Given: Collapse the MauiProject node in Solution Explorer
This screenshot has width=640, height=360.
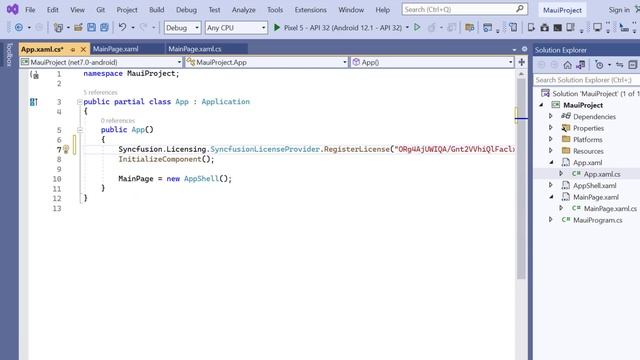Looking at the screenshot, I should [x=541, y=105].
